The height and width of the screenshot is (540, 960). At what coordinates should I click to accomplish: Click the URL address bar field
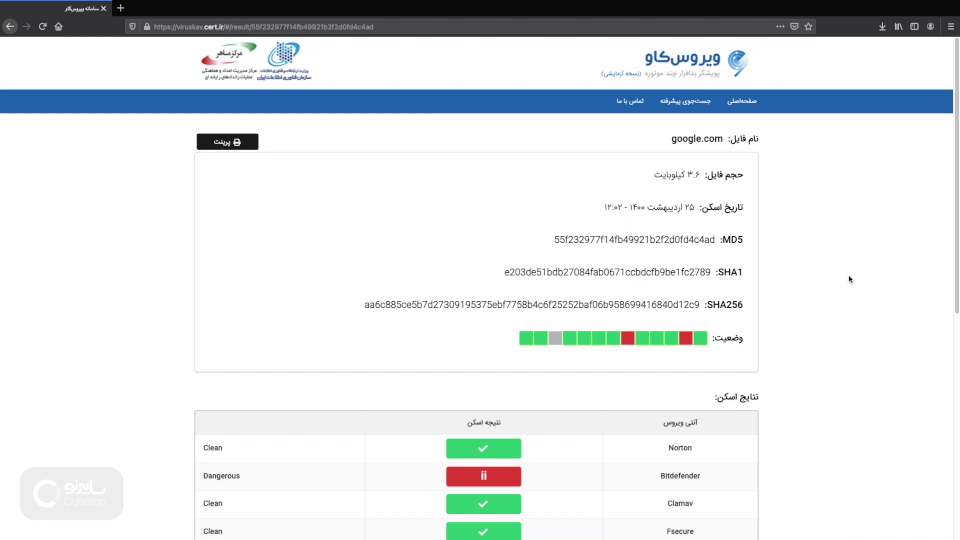[x=450, y=27]
